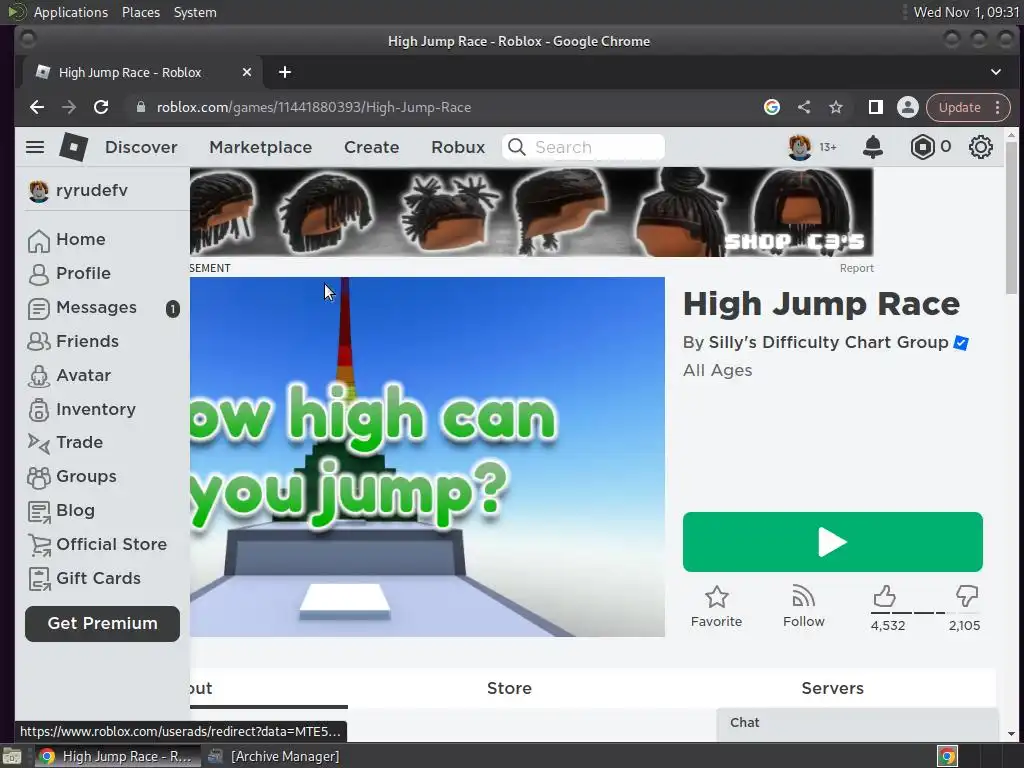Click the game thumbnail image
Screen dimensions: 1024x768
(427, 457)
